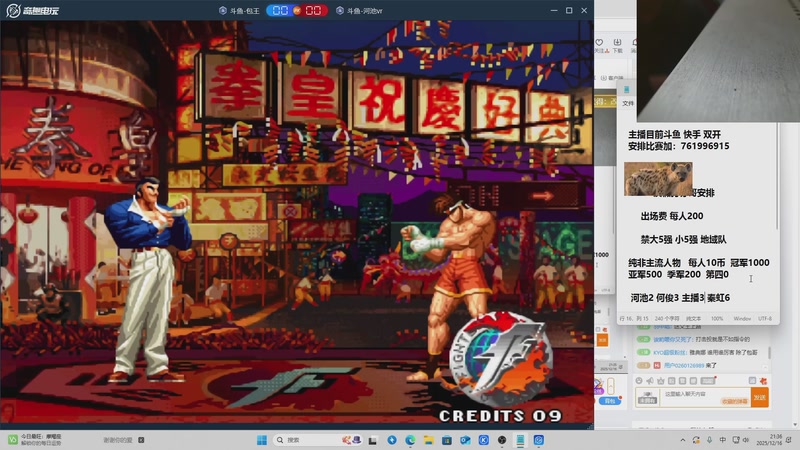
Task: Click the page scroll-down arrow at right edge
Action: coord(795,424)
